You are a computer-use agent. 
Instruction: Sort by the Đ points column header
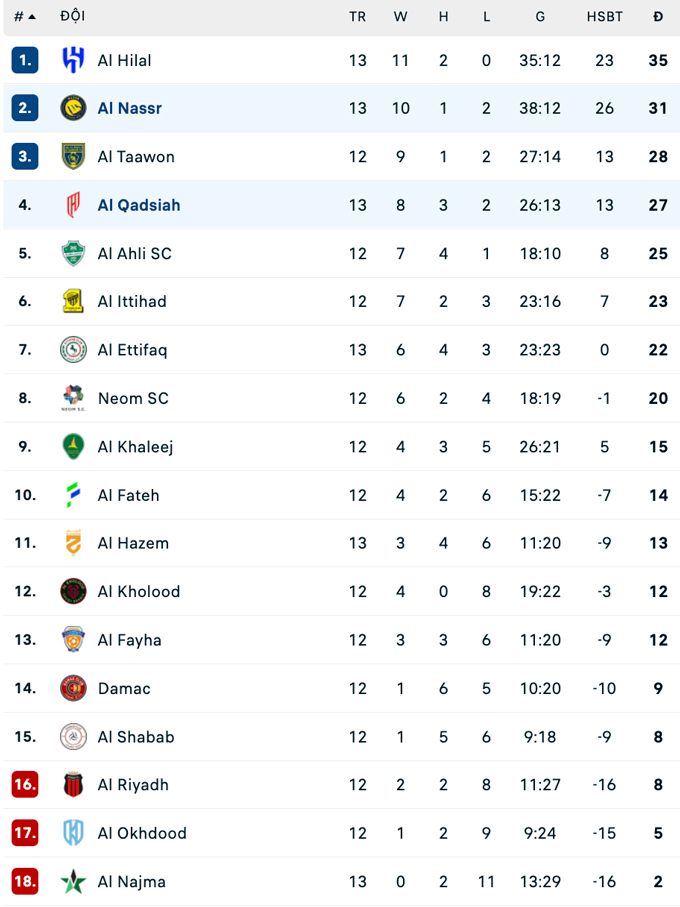click(657, 17)
